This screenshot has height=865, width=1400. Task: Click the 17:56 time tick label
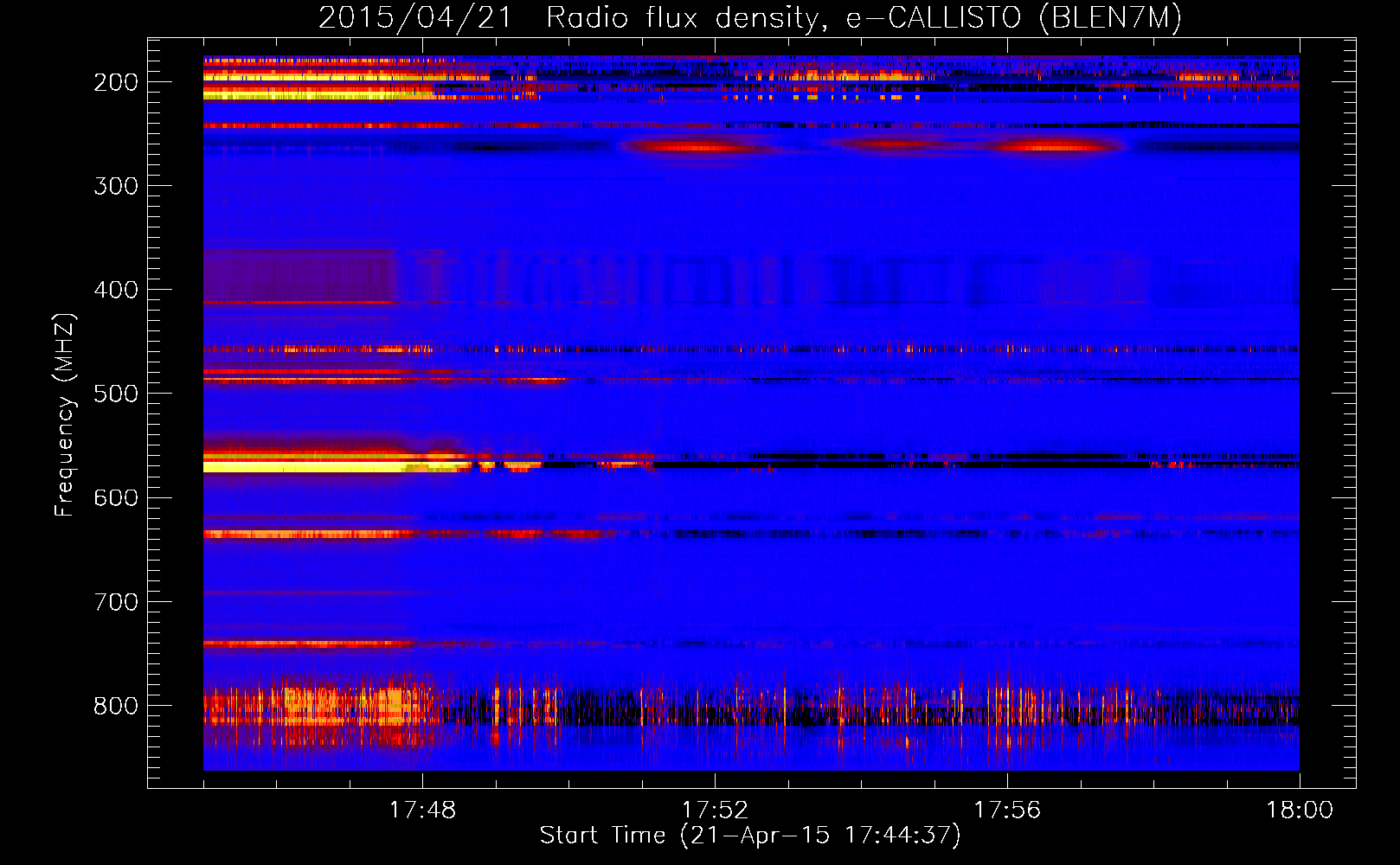click(1007, 811)
